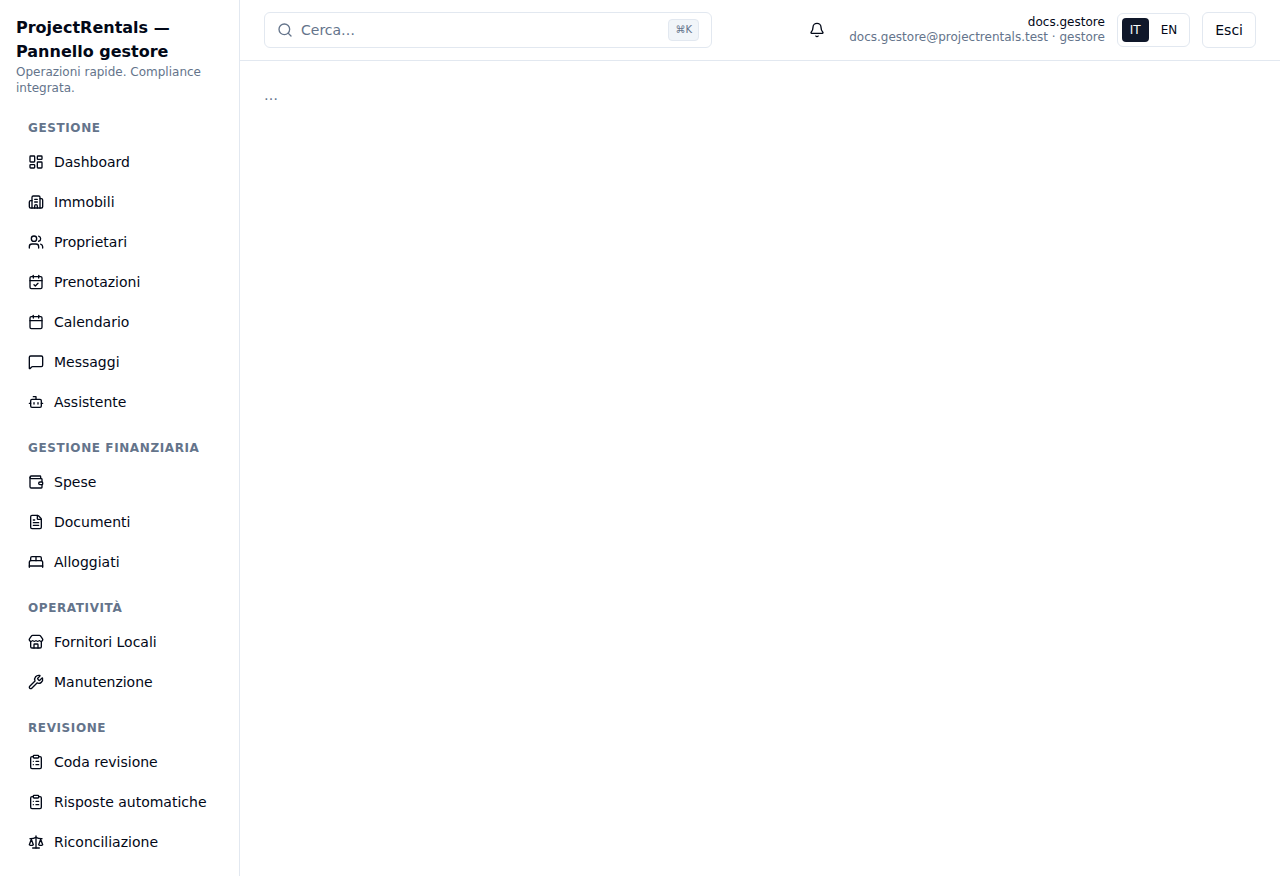Image resolution: width=1280 pixels, height=876 pixels.
Task: Click the Documenti file icon
Action: coord(36,522)
